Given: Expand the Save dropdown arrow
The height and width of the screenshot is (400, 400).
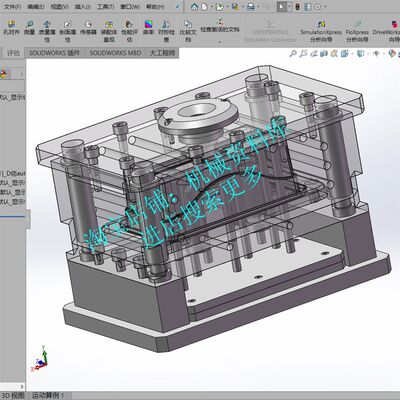Looking at the screenshot, I should pyautogui.click(x=242, y=7).
